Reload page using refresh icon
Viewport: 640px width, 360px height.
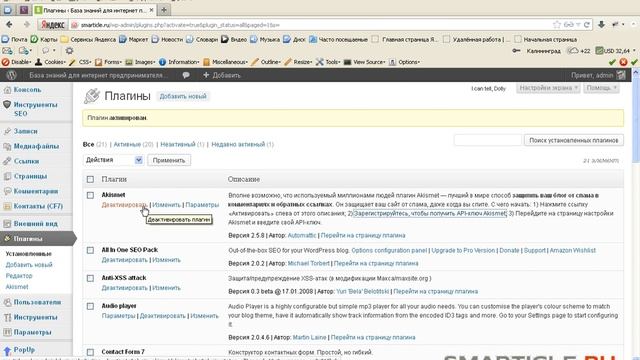click(x=587, y=25)
